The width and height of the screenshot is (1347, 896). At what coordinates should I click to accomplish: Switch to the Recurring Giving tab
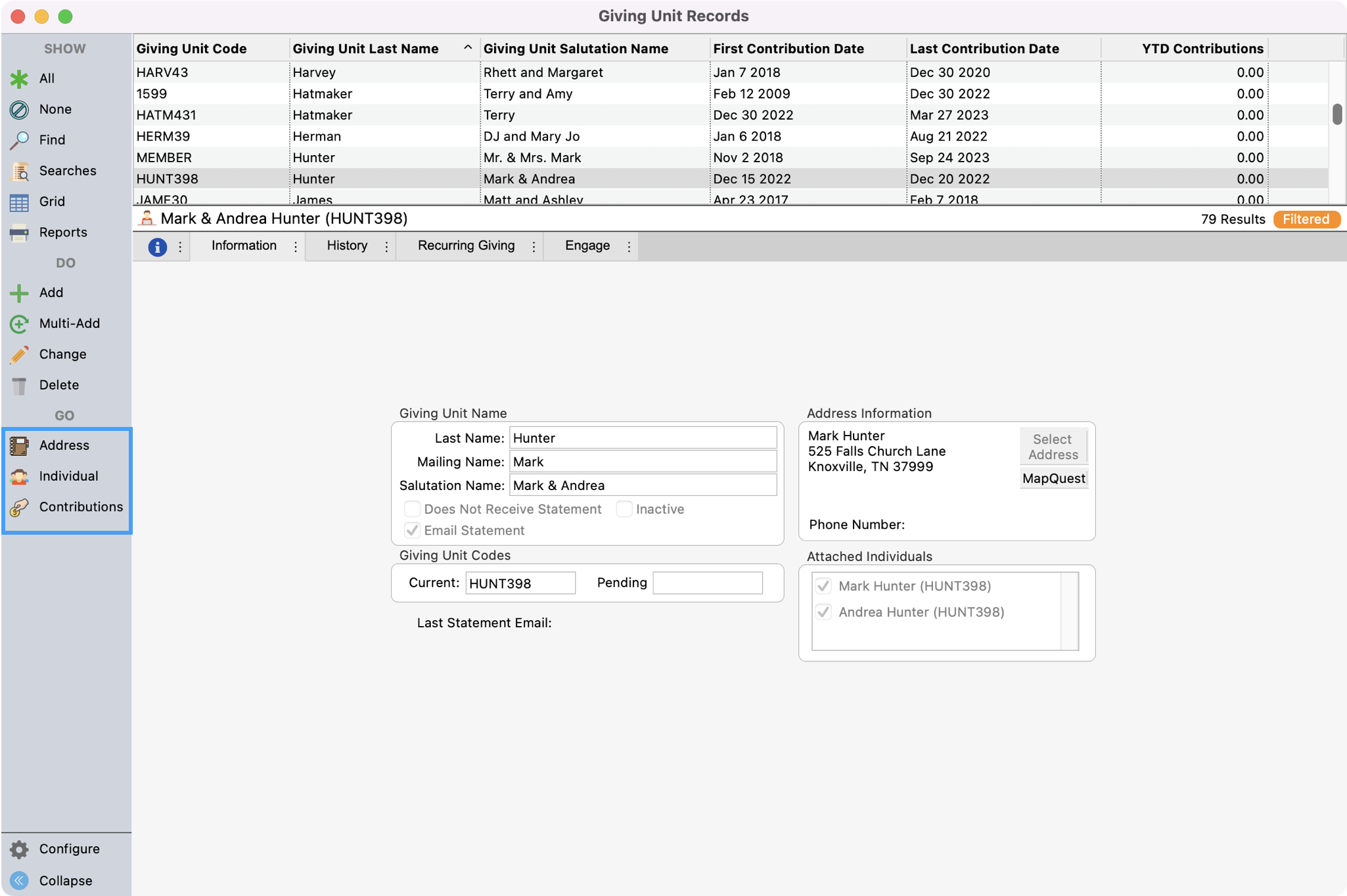tap(466, 246)
